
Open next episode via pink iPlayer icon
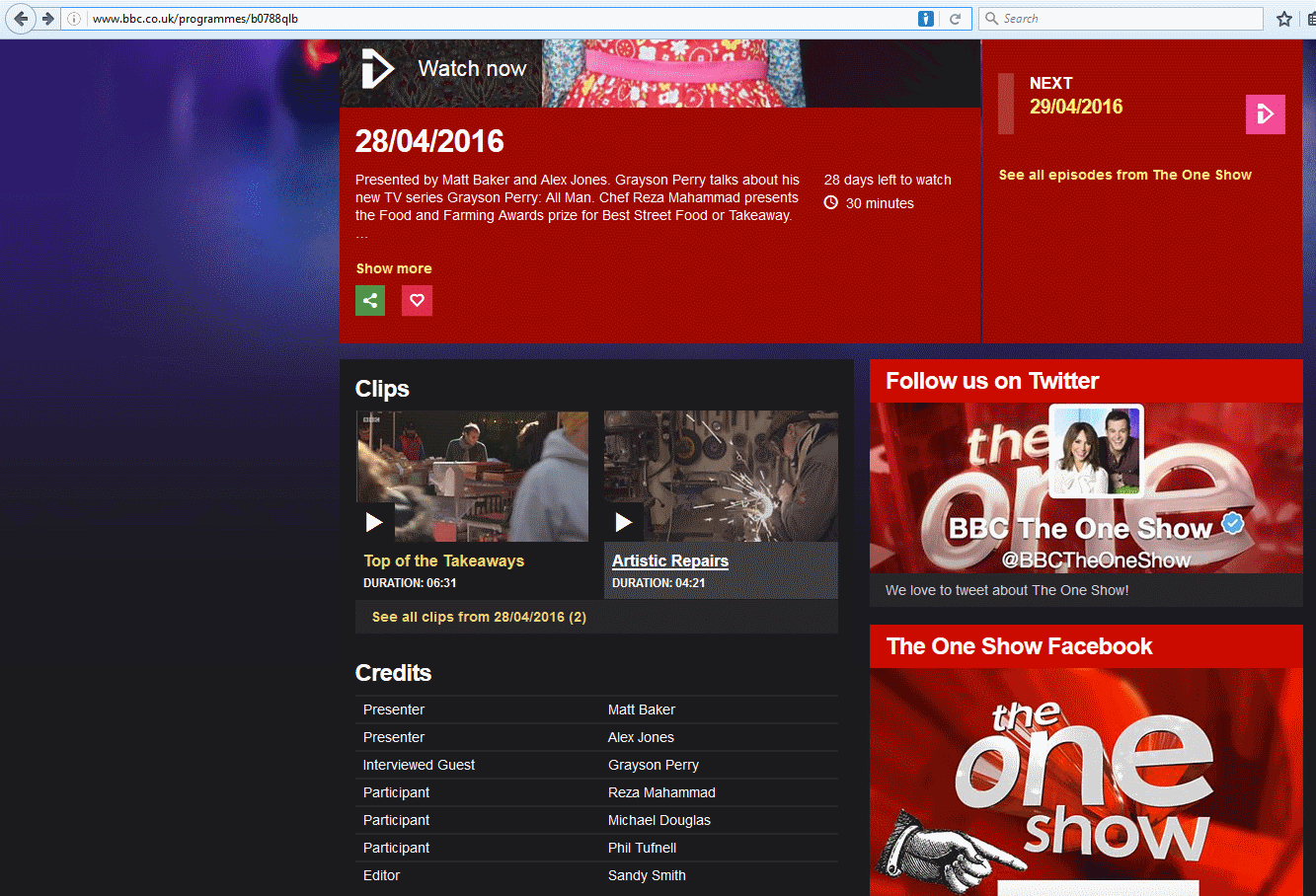click(x=1266, y=114)
